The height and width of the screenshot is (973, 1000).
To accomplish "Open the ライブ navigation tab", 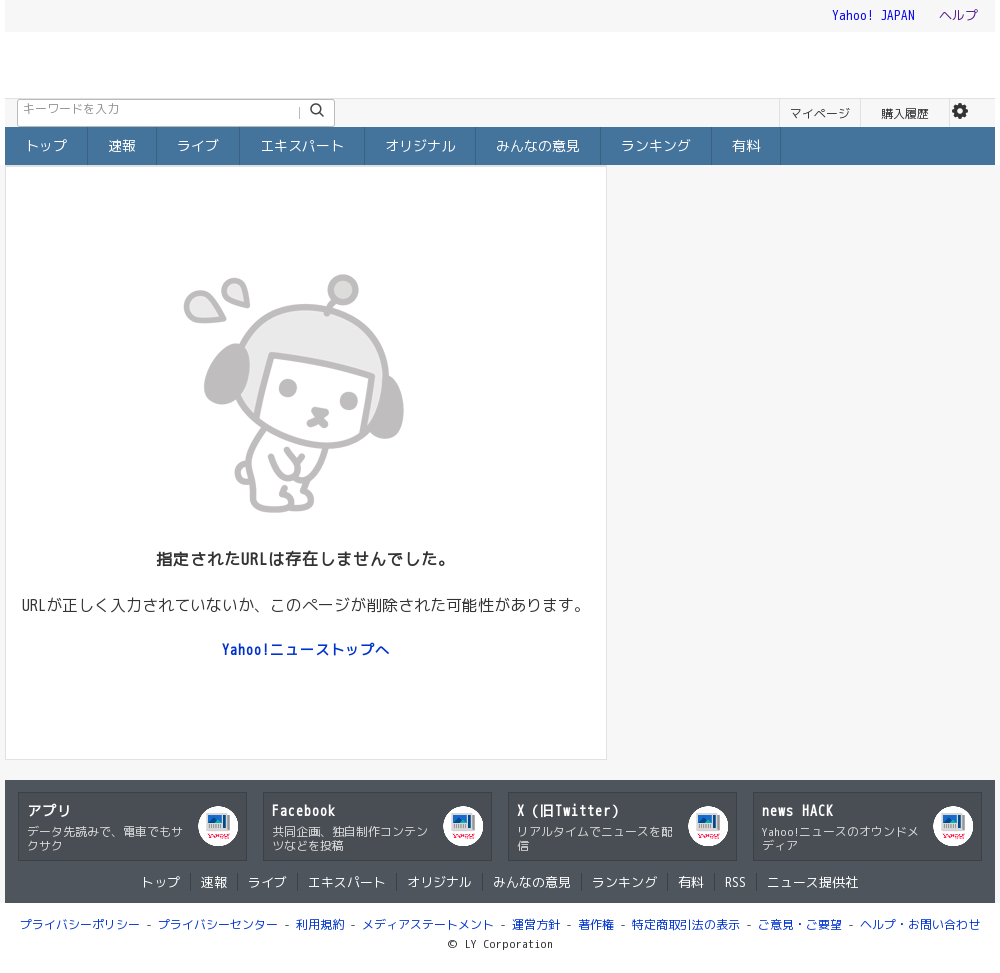I will (198, 146).
